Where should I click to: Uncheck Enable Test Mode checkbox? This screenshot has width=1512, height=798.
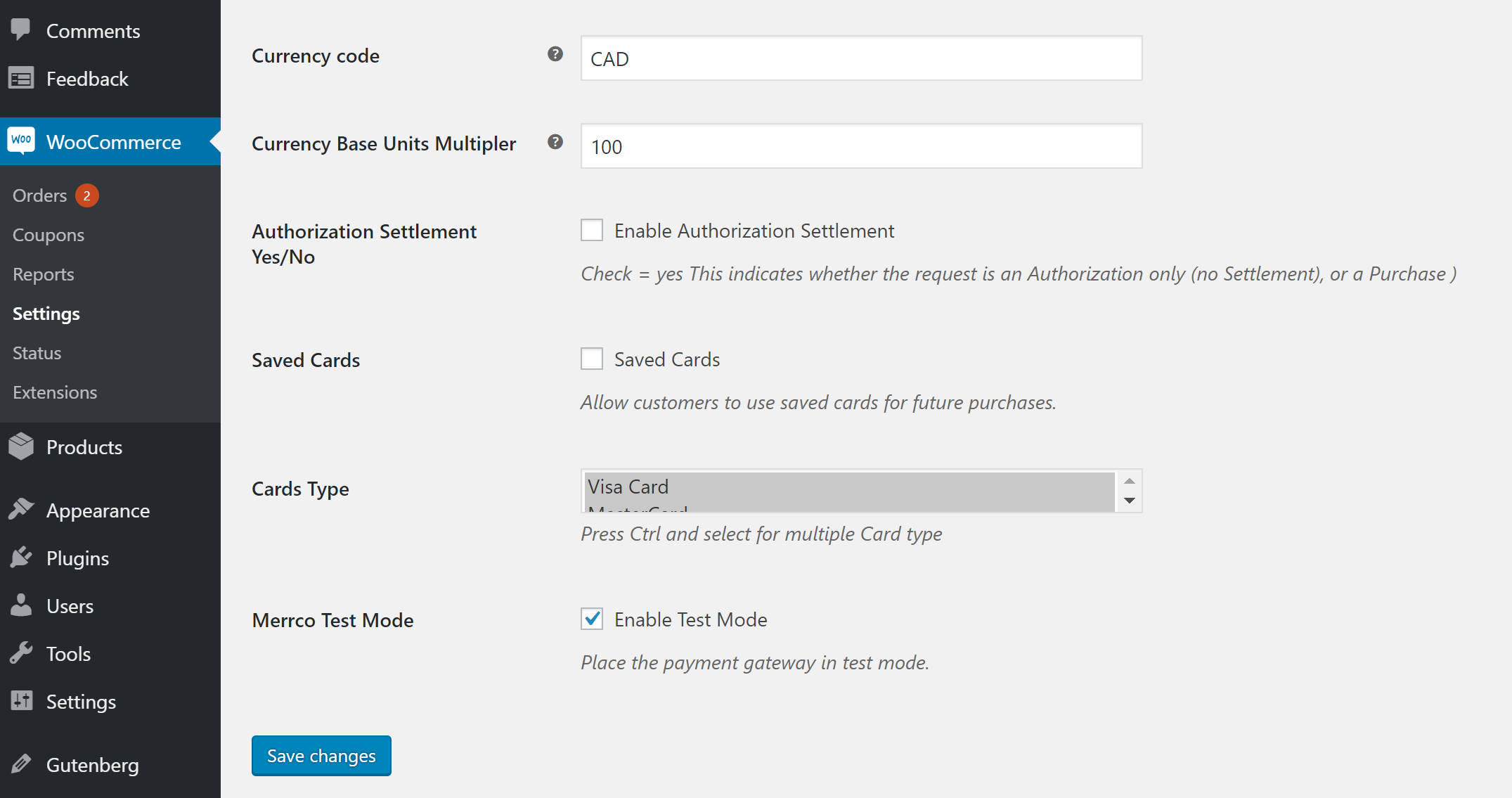(x=592, y=619)
